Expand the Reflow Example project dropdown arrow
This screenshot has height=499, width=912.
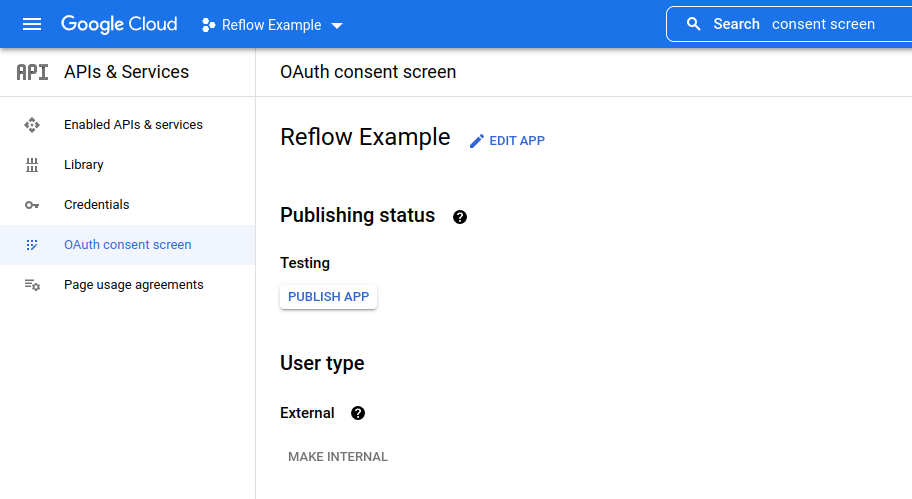[337, 26]
